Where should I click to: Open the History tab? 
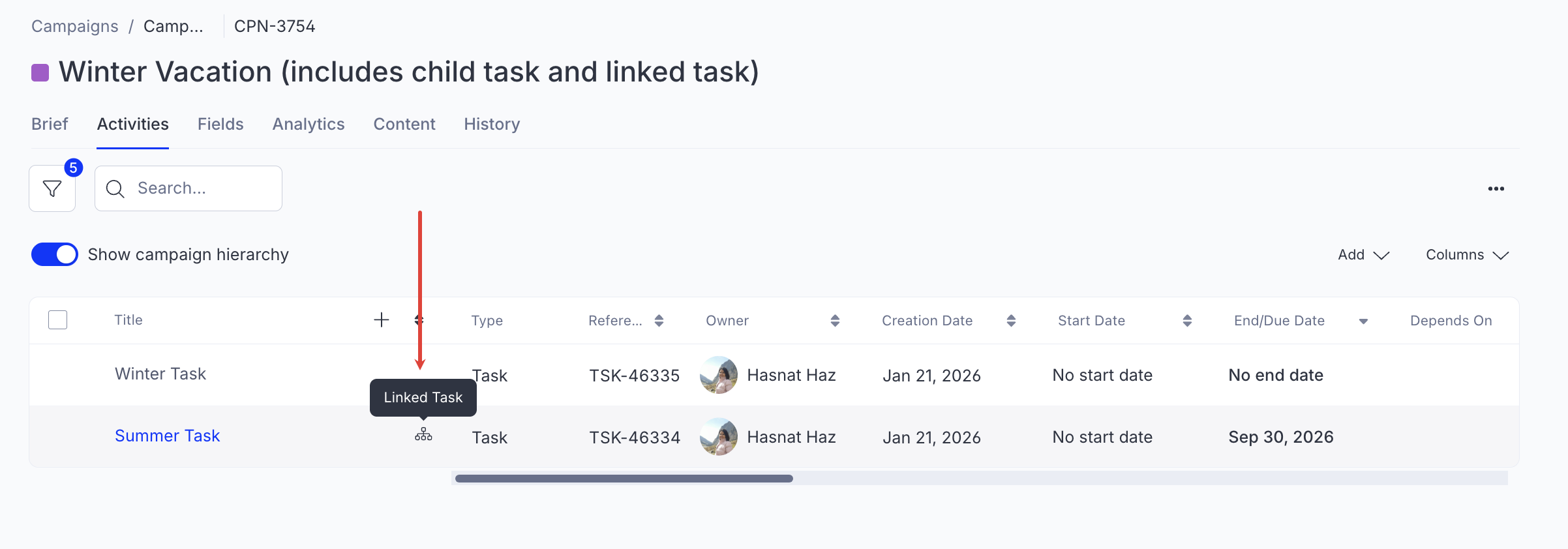point(492,124)
